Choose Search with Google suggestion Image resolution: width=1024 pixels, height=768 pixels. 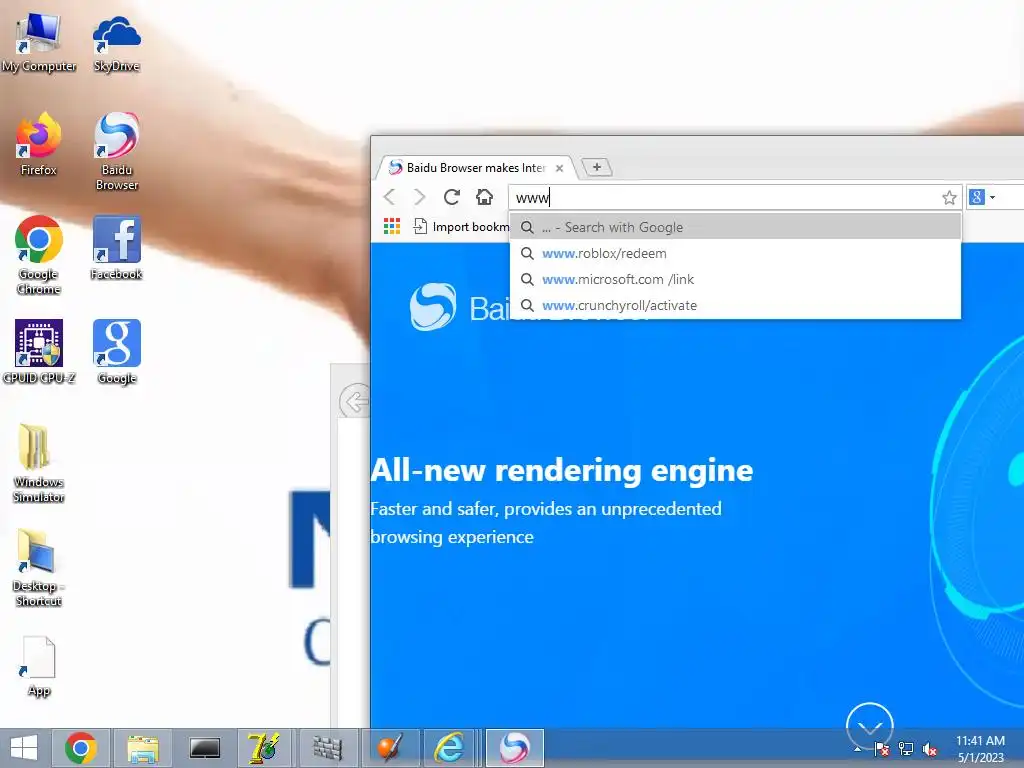(735, 227)
